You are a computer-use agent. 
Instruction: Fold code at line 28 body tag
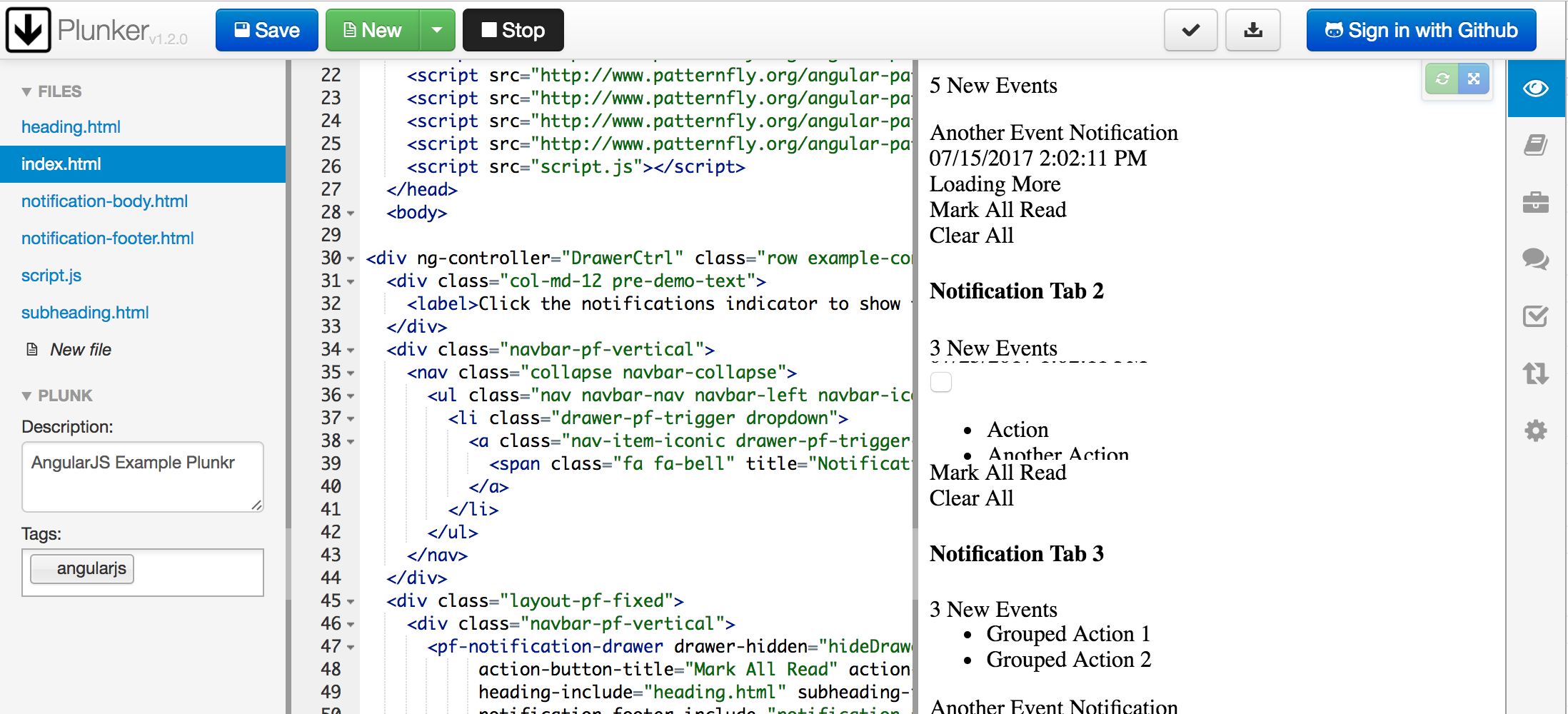tap(351, 213)
